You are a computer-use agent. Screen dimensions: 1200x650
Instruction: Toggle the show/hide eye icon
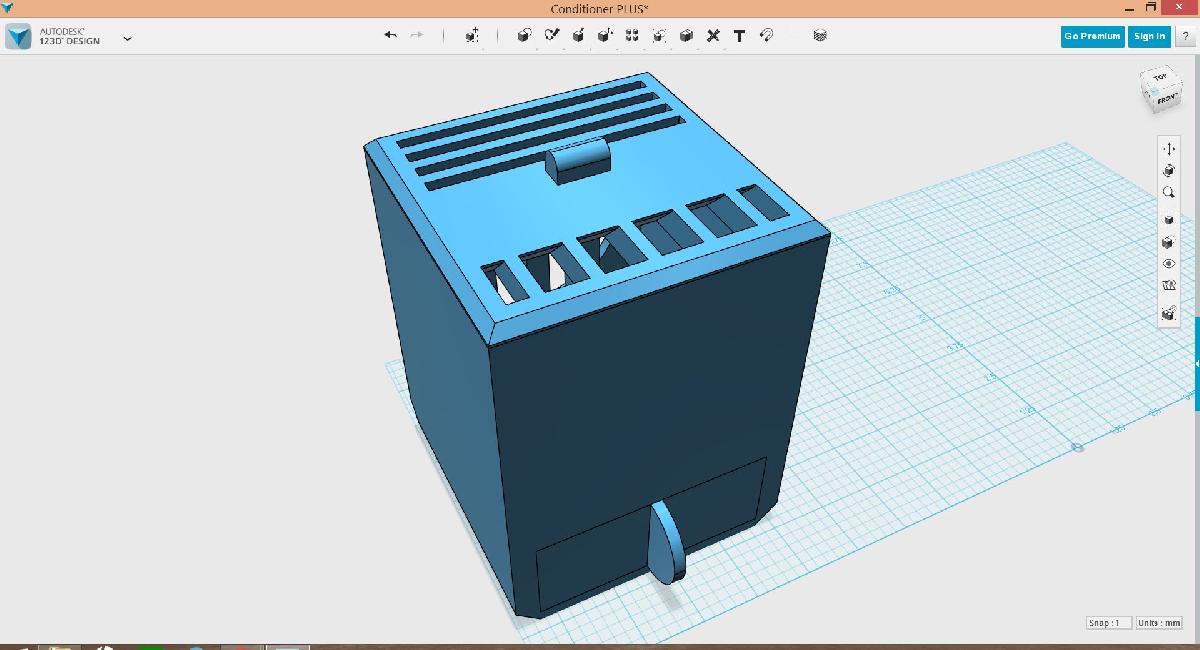[1169, 264]
